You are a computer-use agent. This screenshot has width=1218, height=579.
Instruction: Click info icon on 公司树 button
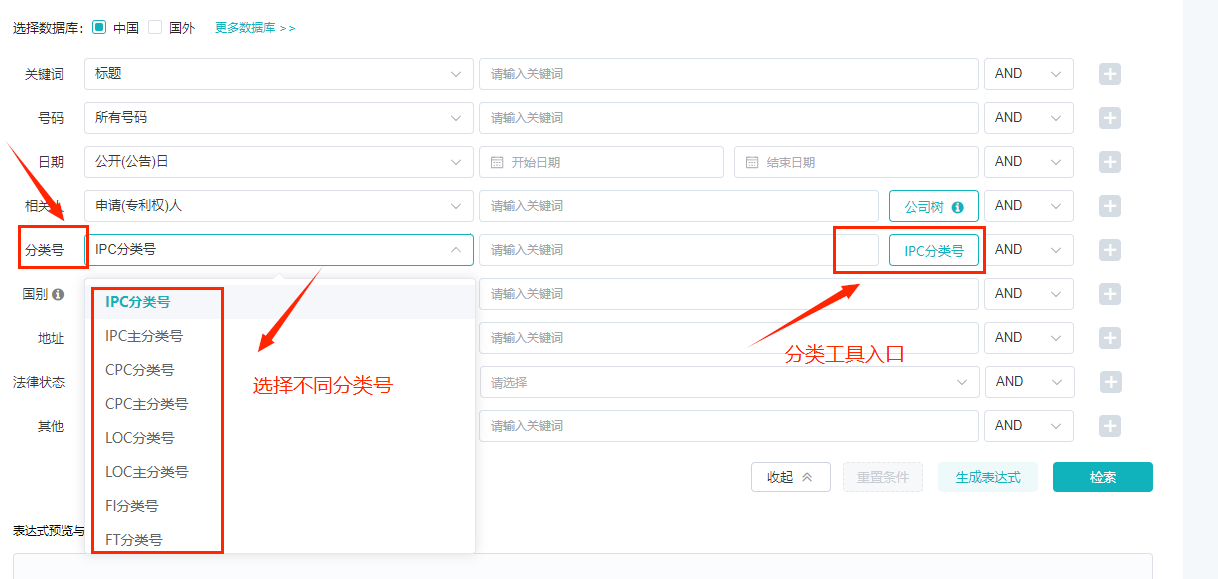[x=958, y=207]
